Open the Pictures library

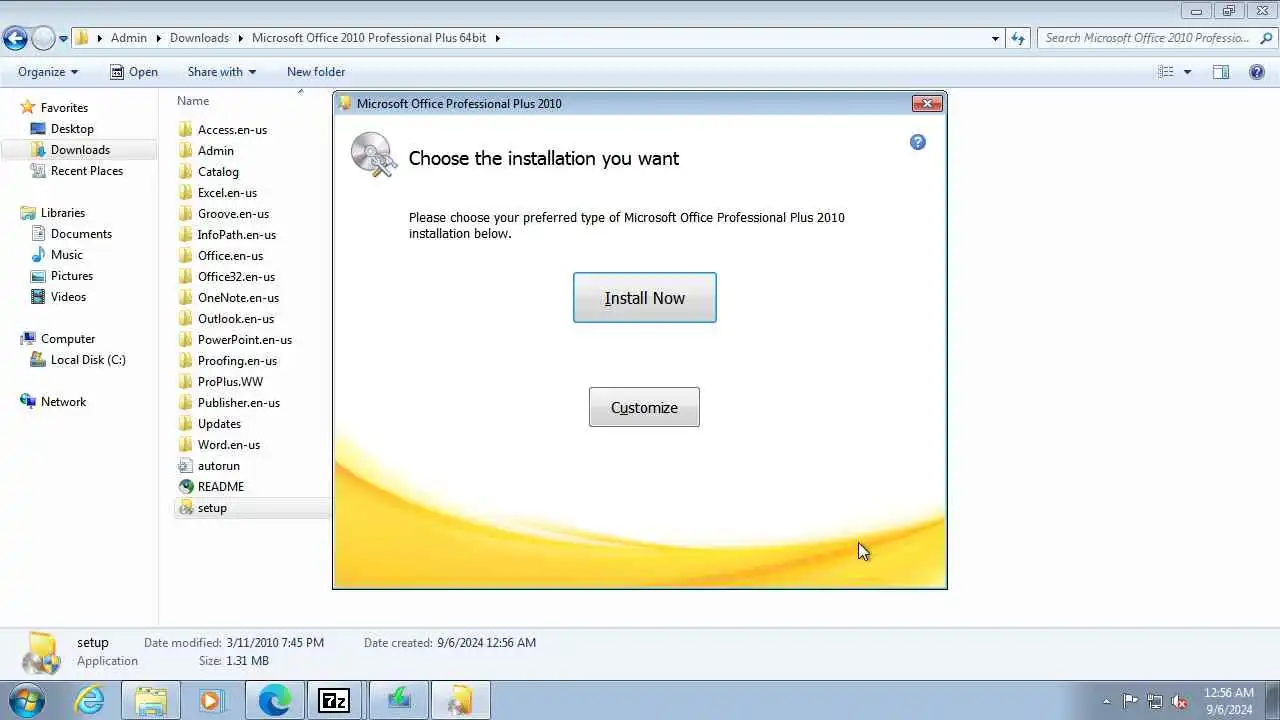pyautogui.click(x=72, y=276)
